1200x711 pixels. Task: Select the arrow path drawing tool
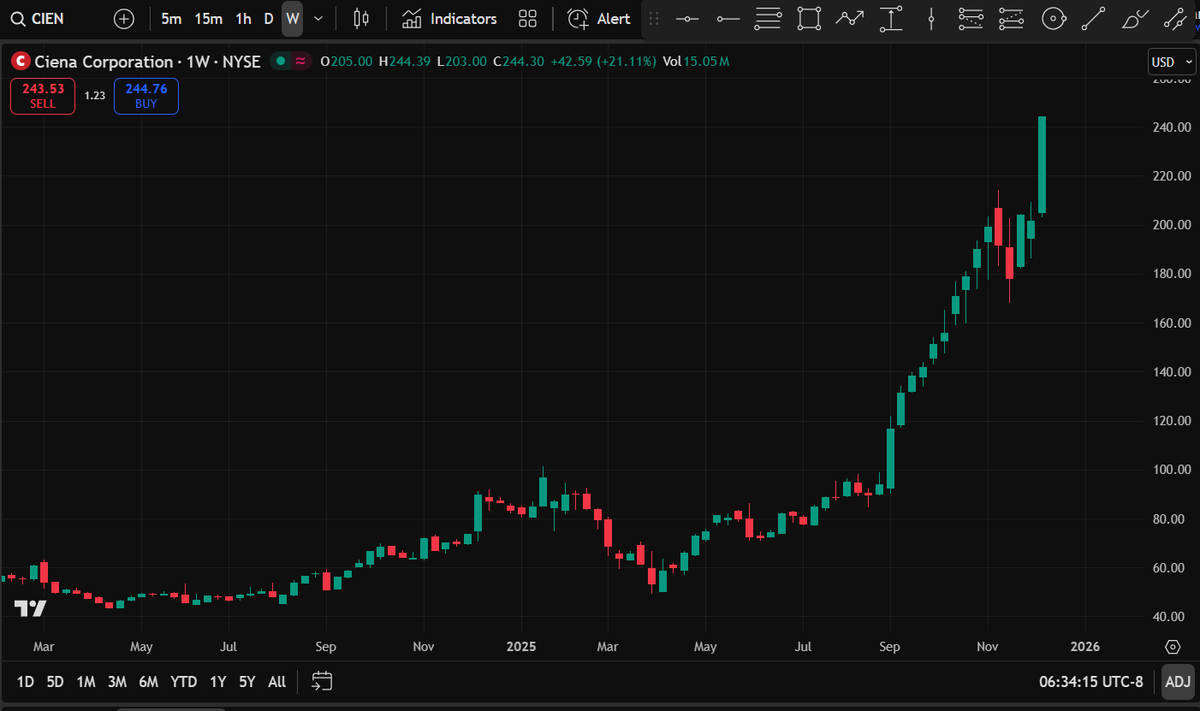850,18
